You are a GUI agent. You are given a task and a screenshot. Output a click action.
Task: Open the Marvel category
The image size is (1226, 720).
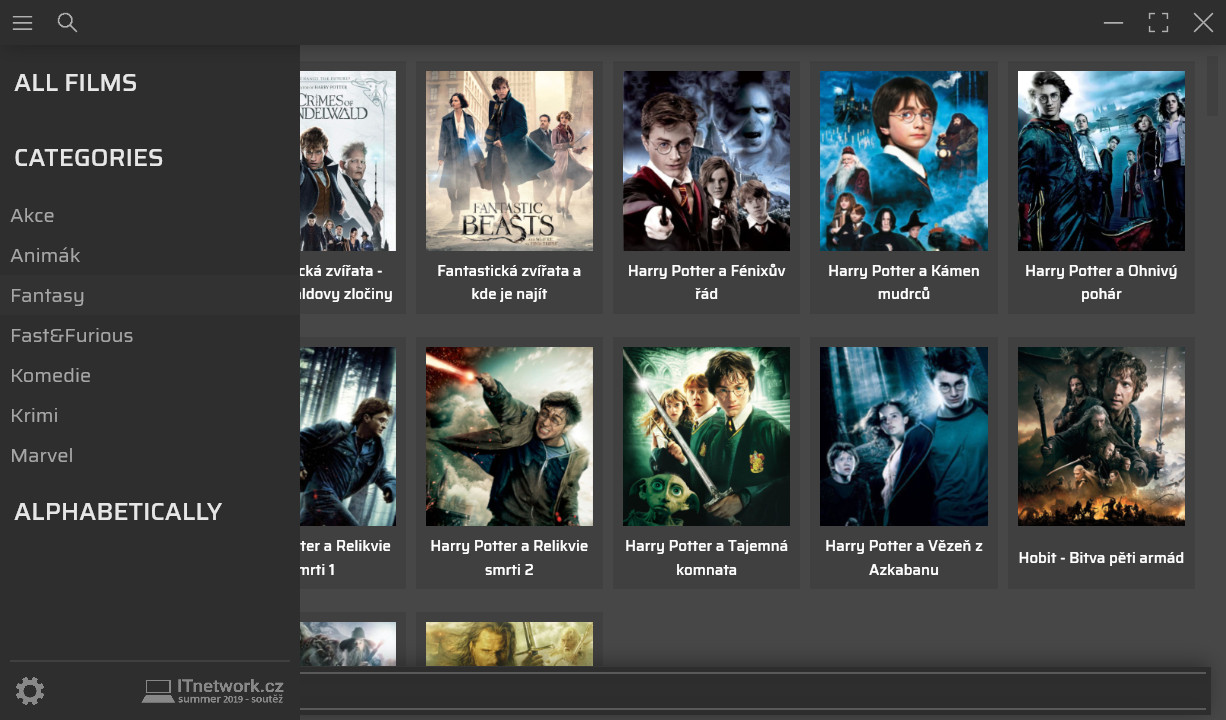point(41,456)
